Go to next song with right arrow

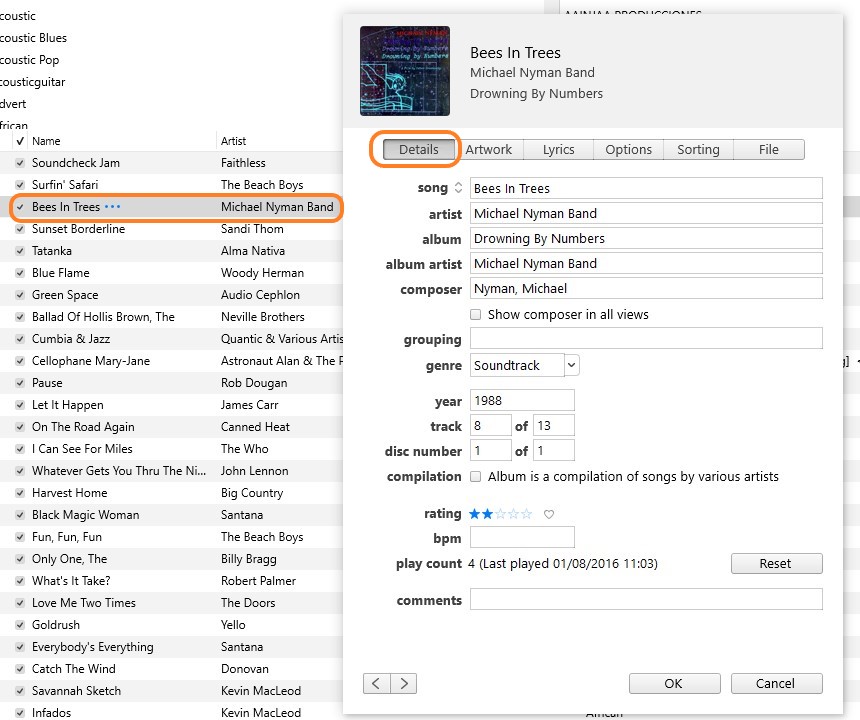click(x=404, y=683)
